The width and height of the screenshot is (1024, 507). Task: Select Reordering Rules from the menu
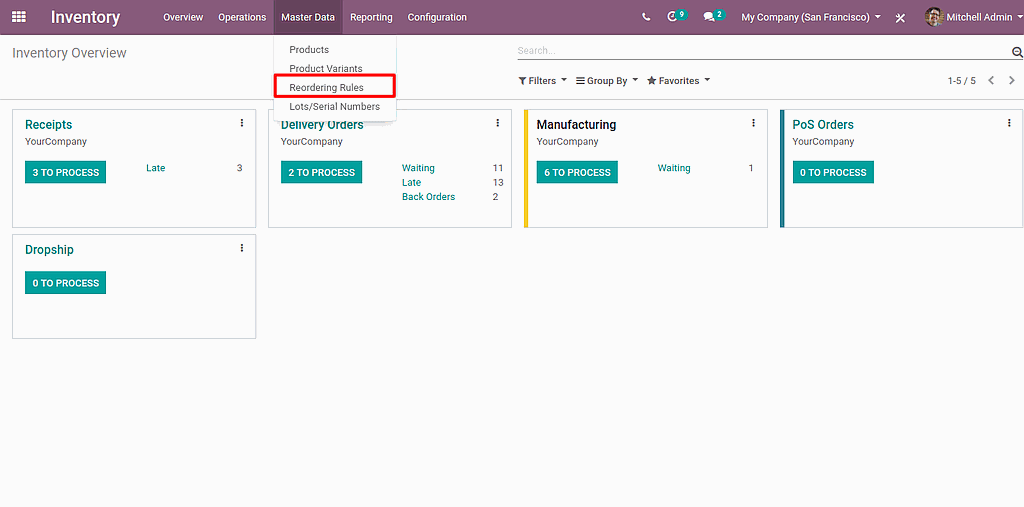[327, 88]
